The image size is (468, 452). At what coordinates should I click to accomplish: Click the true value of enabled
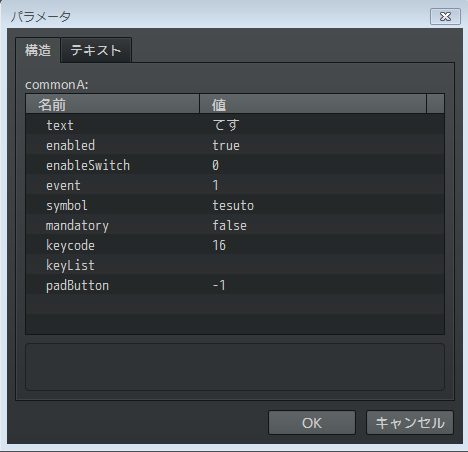(x=226, y=145)
